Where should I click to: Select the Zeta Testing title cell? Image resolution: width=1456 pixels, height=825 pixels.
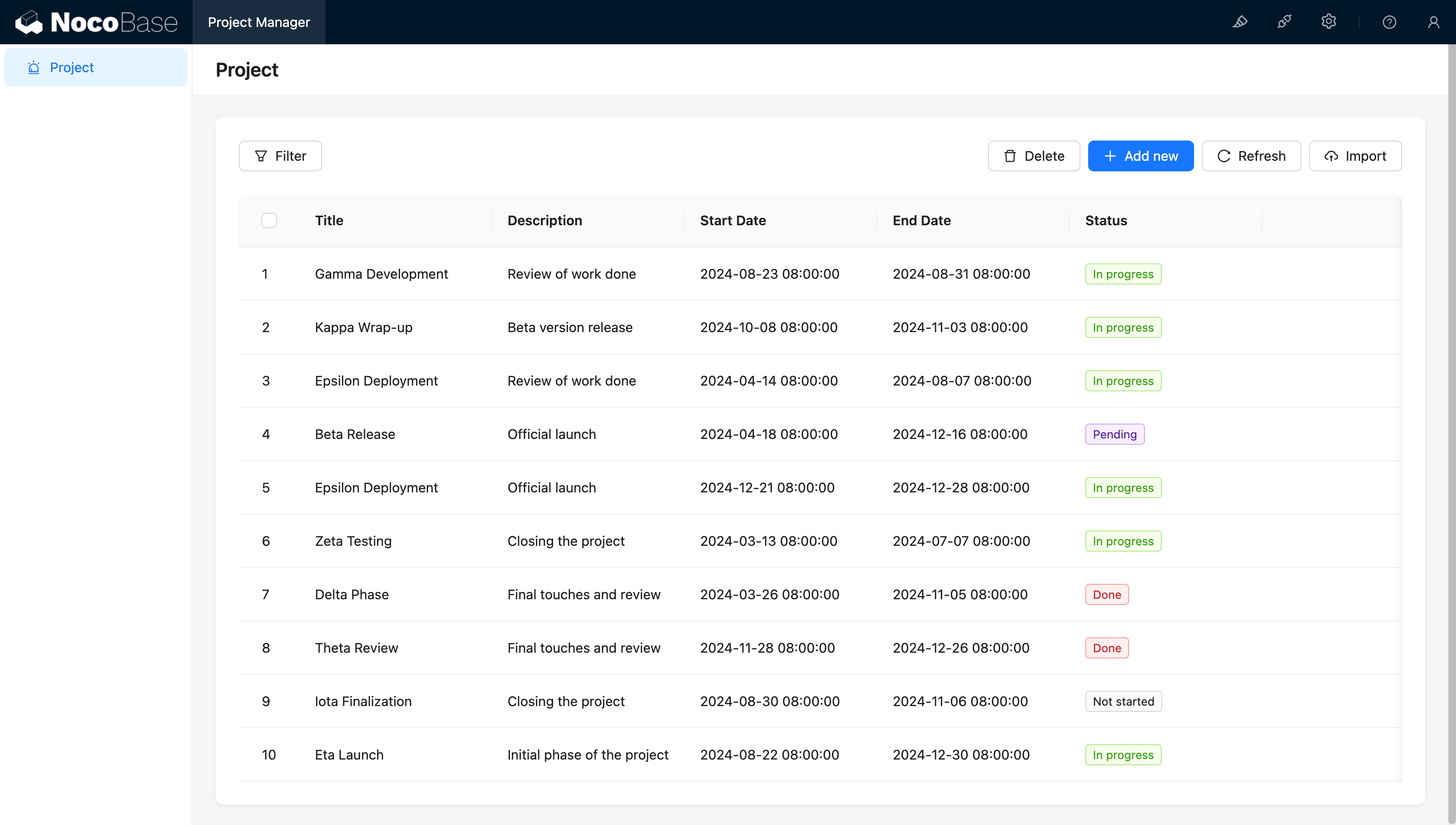(x=353, y=541)
